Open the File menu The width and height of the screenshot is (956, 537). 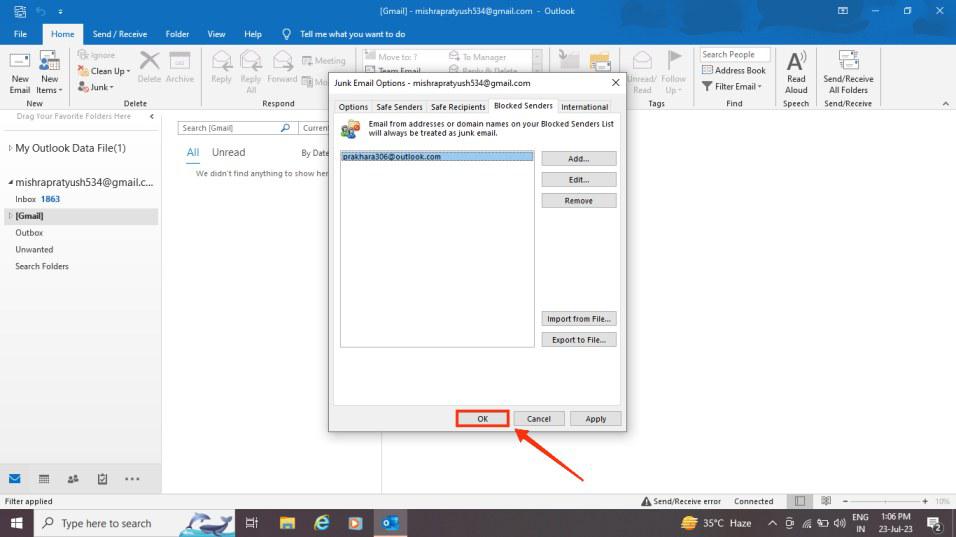click(20, 34)
